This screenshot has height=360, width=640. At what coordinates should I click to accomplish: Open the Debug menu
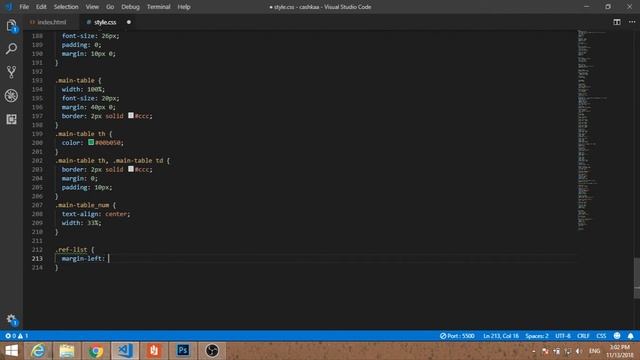130,7
